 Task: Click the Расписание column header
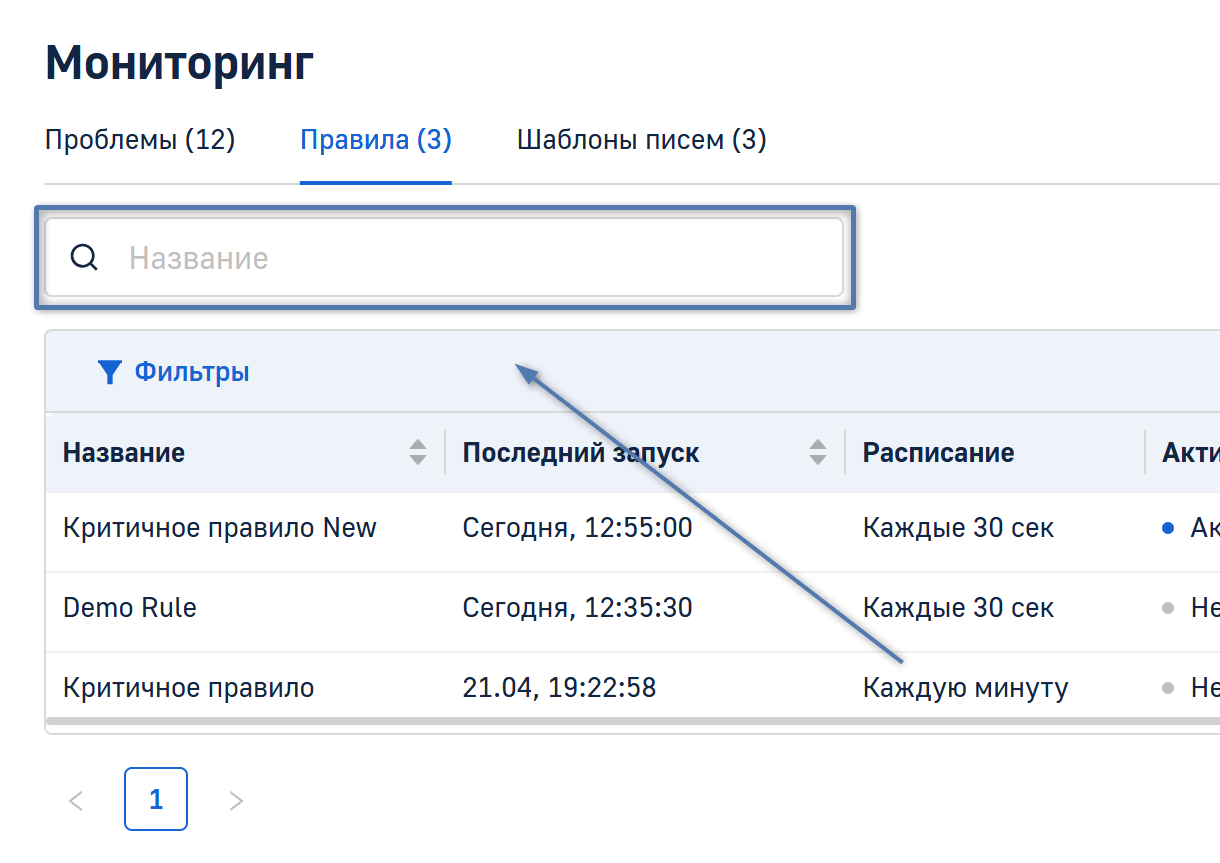coord(938,452)
